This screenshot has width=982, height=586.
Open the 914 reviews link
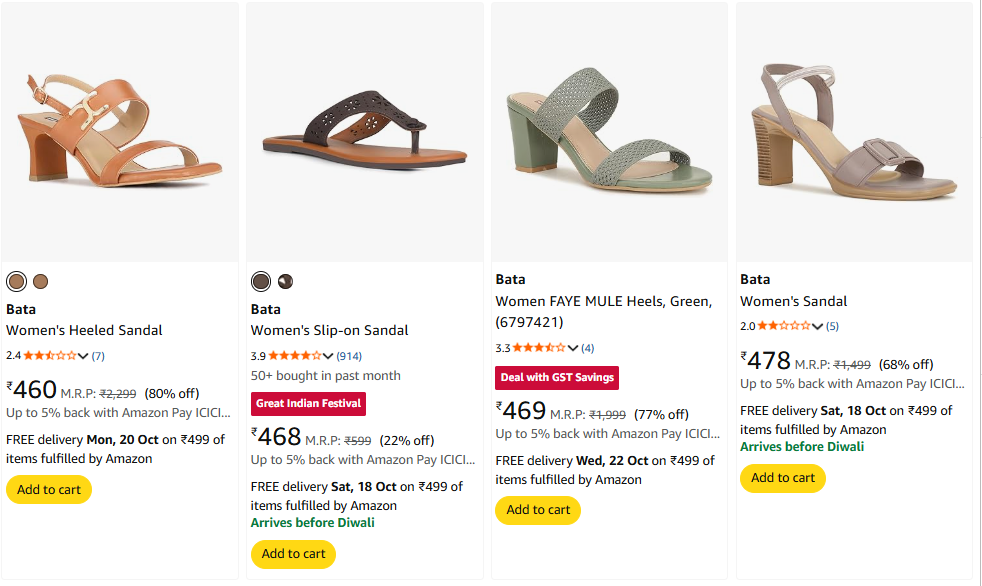point(349,355)
